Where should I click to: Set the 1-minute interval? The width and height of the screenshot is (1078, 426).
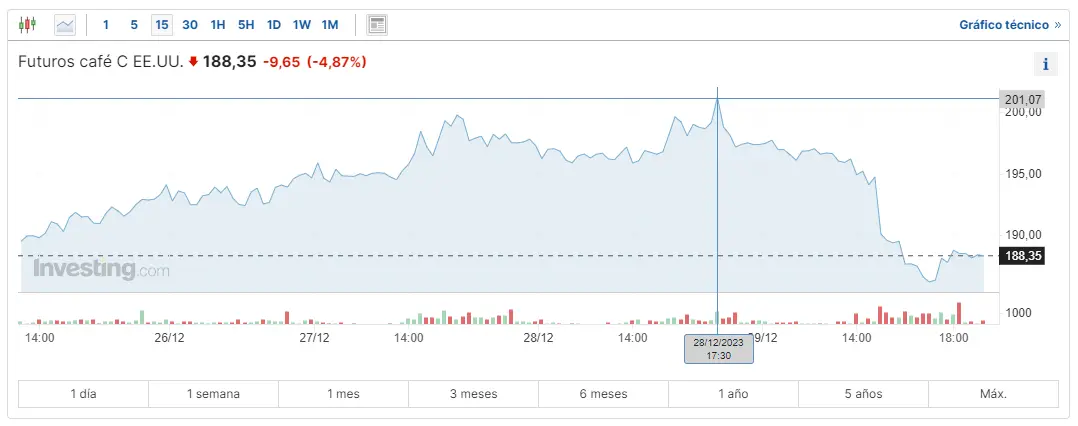pyautogui.click(x=106, y=24)
